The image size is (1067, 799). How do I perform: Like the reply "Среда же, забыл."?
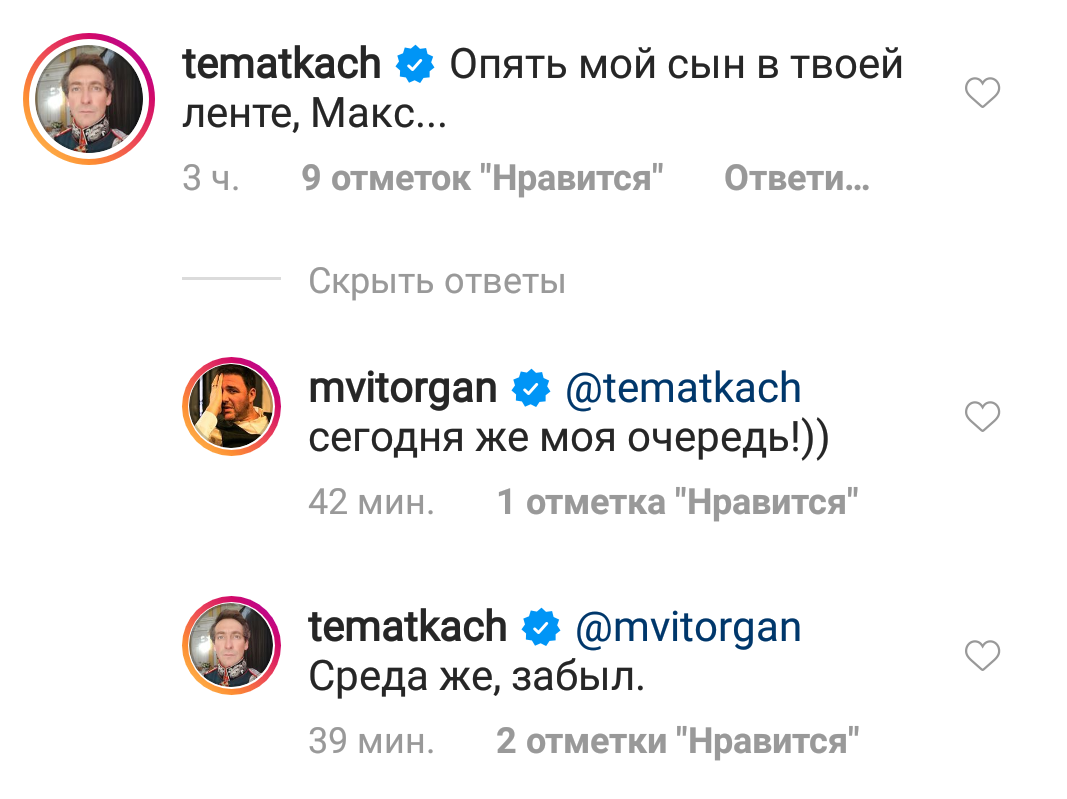pos(982,657)
